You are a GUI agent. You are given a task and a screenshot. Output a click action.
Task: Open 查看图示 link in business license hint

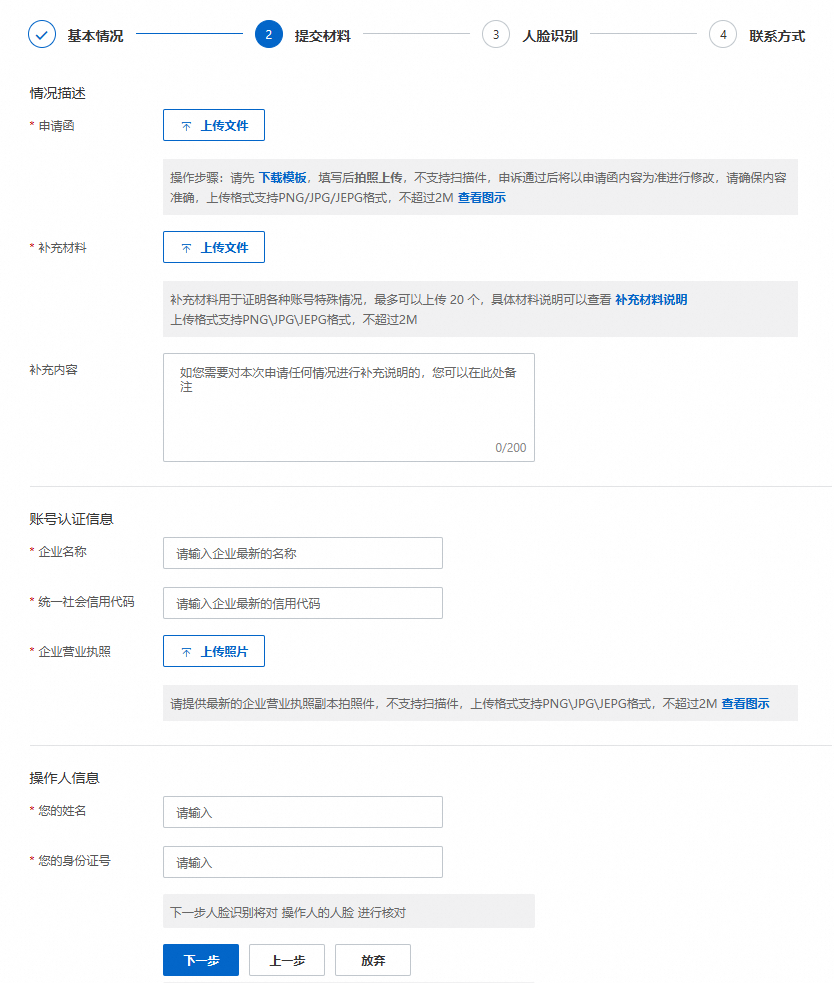point(745,703)
